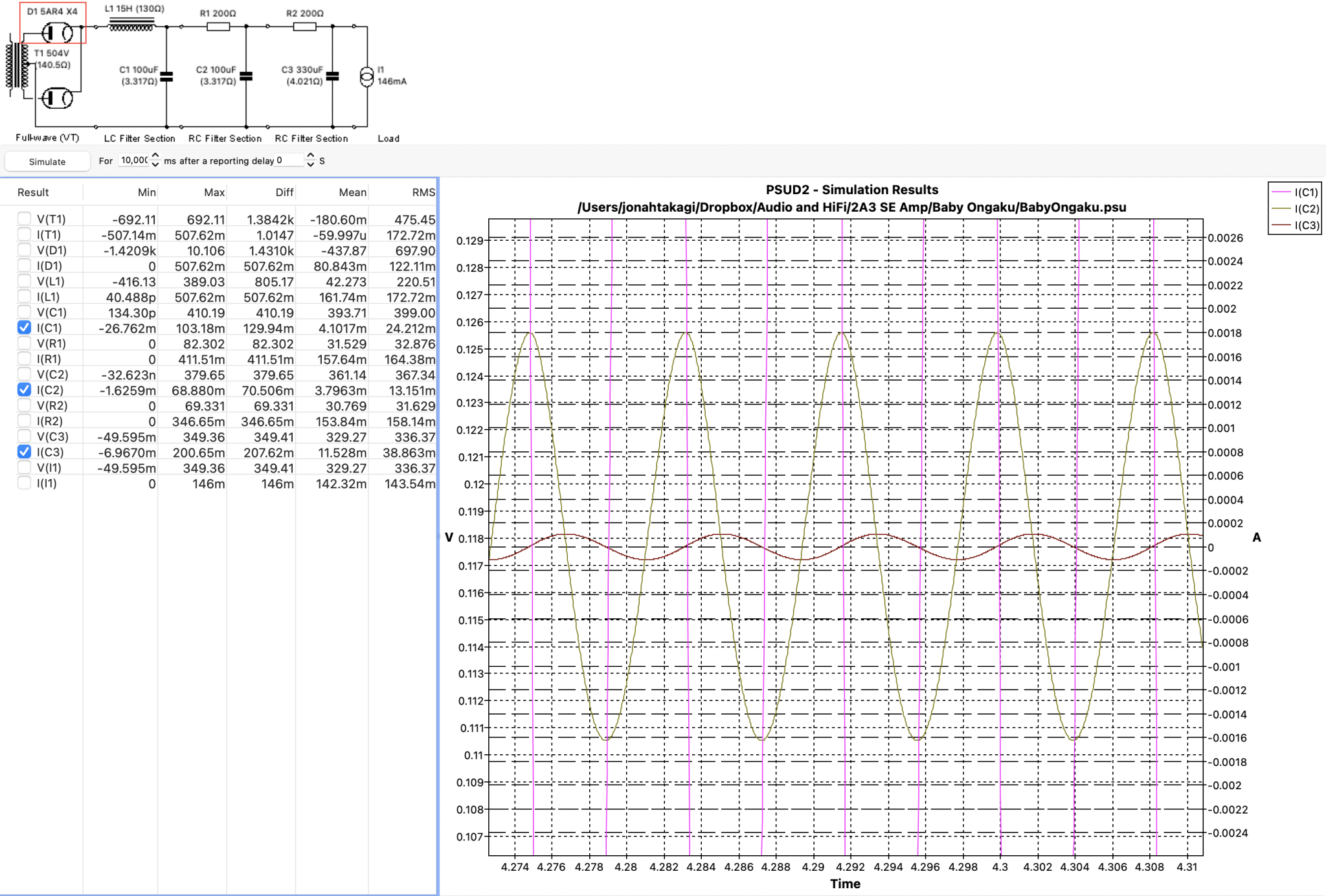
Task: Enable the V(D1) trace checkbox
Action: click(x=24, y=250)
